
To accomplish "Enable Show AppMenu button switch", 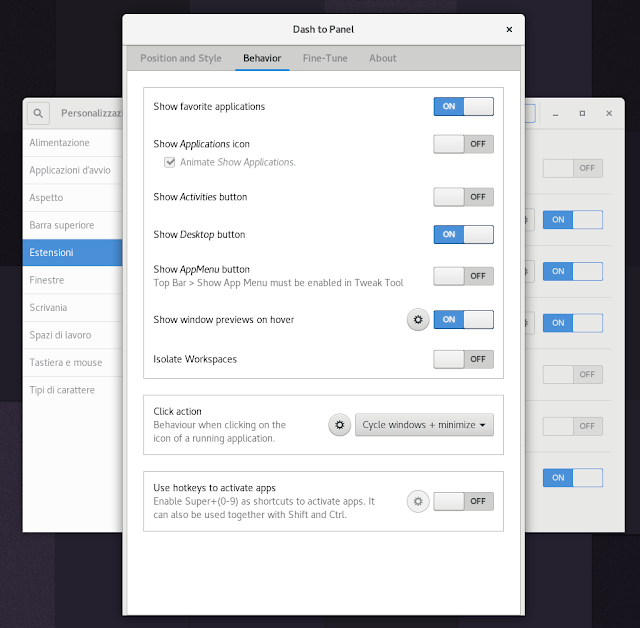I will point(464,276).
